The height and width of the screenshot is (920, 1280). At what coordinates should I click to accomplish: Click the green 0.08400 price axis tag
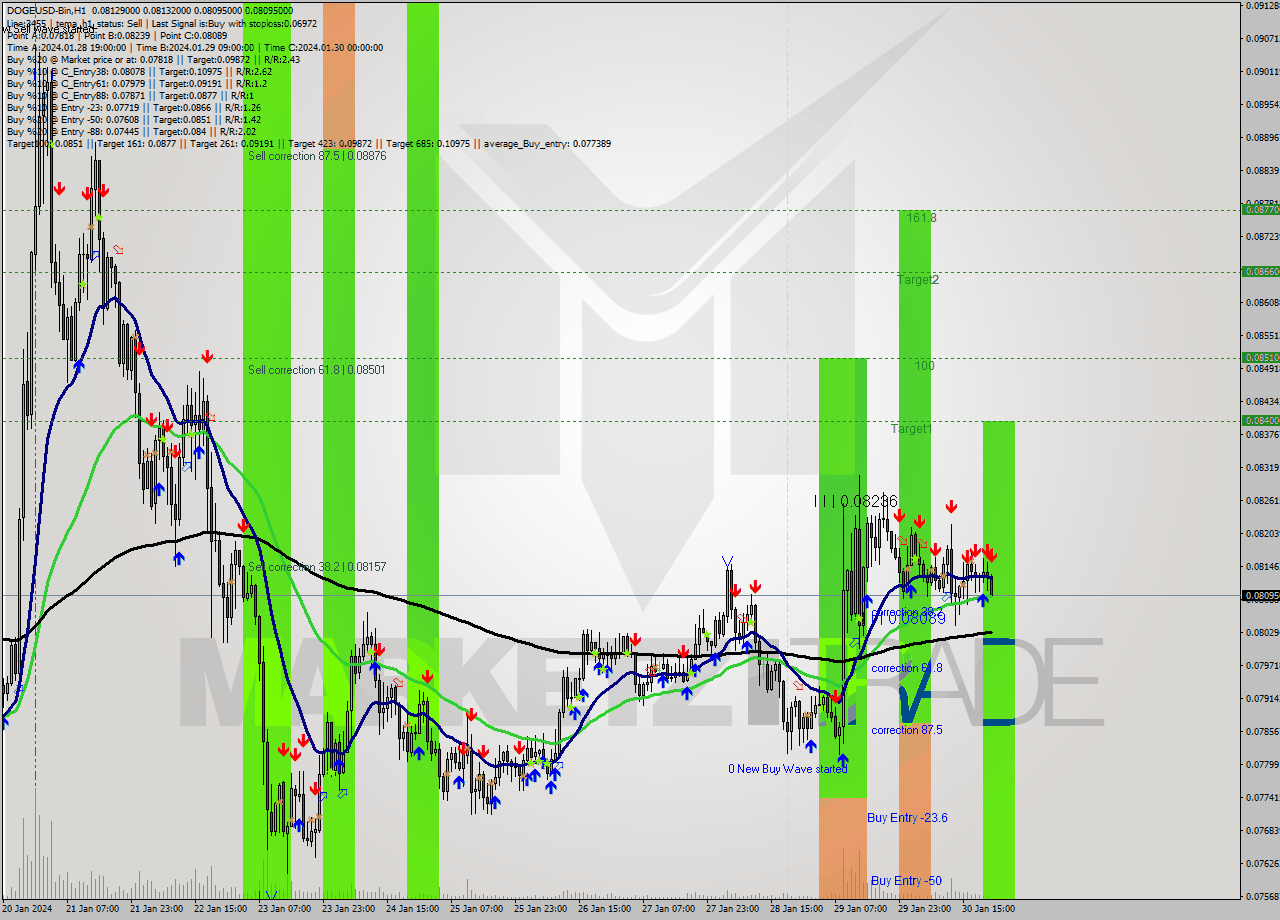click(1260, 421)
